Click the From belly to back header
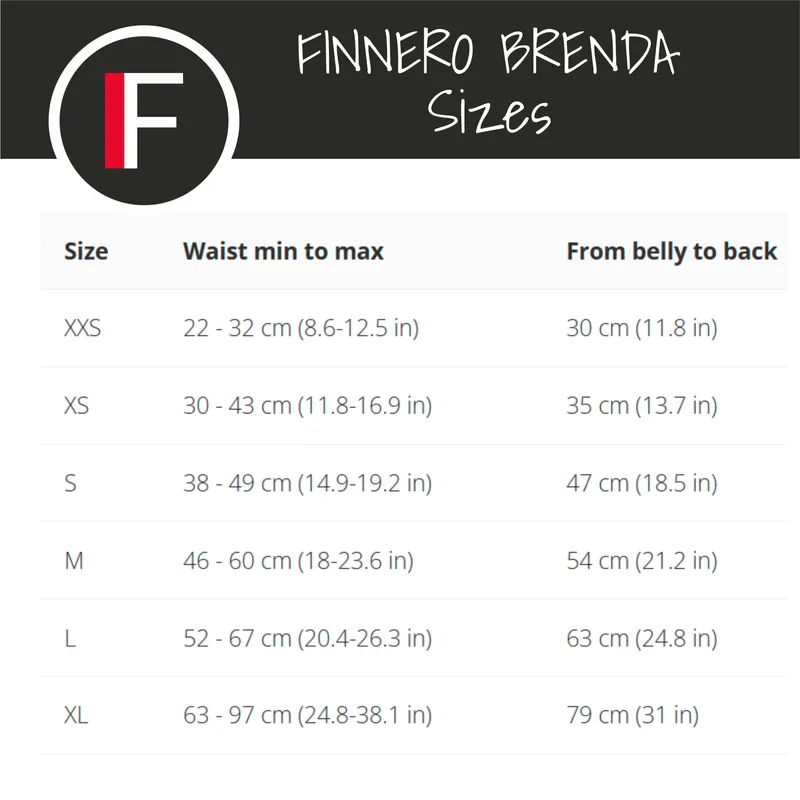Image resolution: width=800 pixels, height=800 pixels. [x=671, y=251]
